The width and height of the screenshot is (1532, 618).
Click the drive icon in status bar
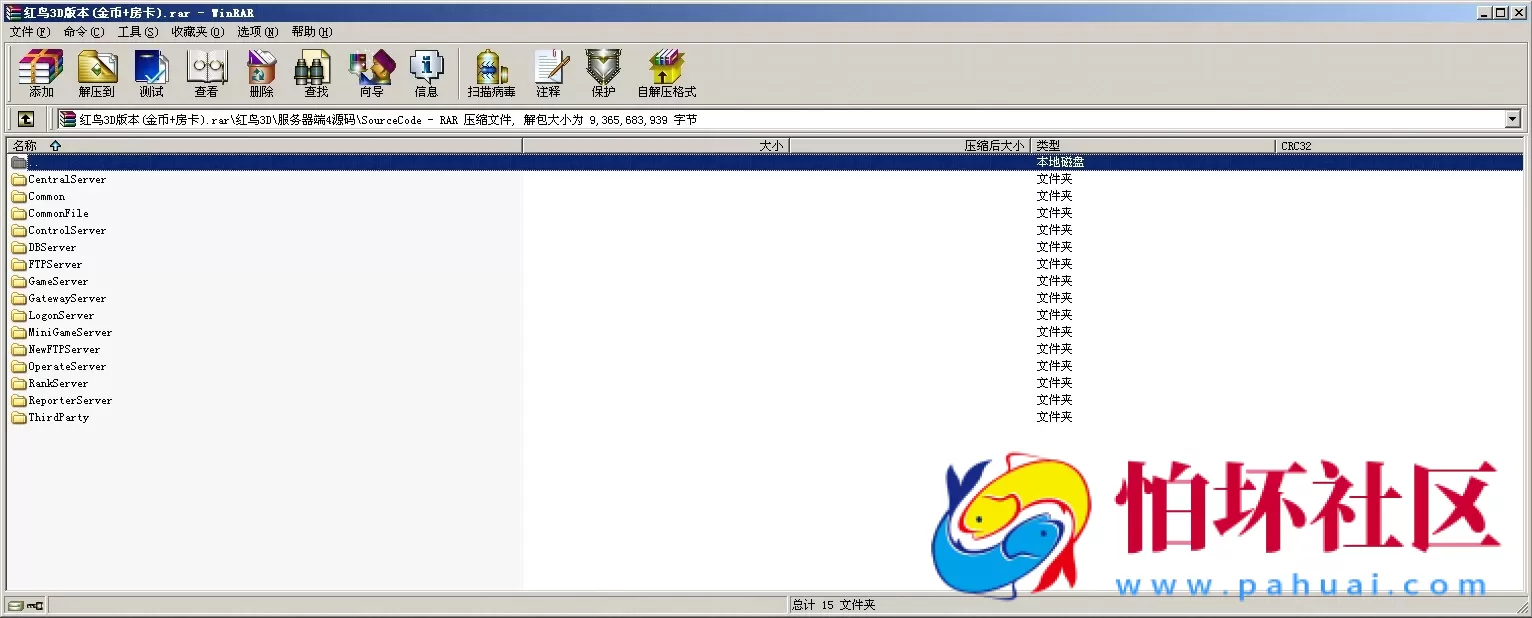(x=16, y=605)
